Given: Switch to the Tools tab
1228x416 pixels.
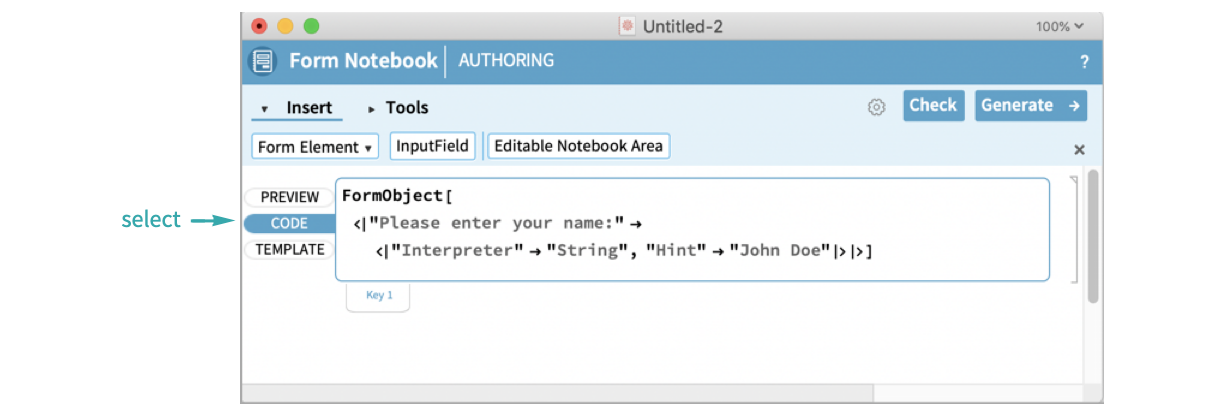Looking at the screenshot, I should coord(407,108).
